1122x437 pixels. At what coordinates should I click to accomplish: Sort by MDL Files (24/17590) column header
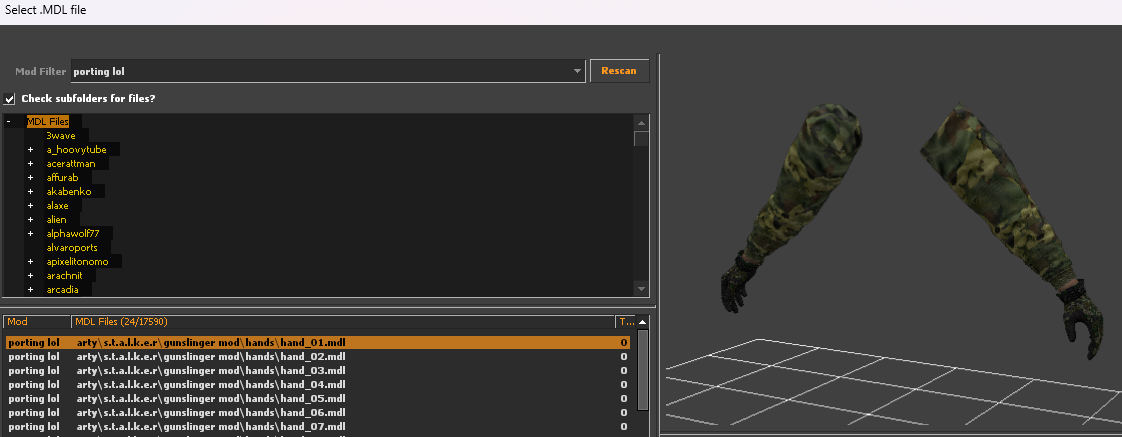tap(343, 322)
